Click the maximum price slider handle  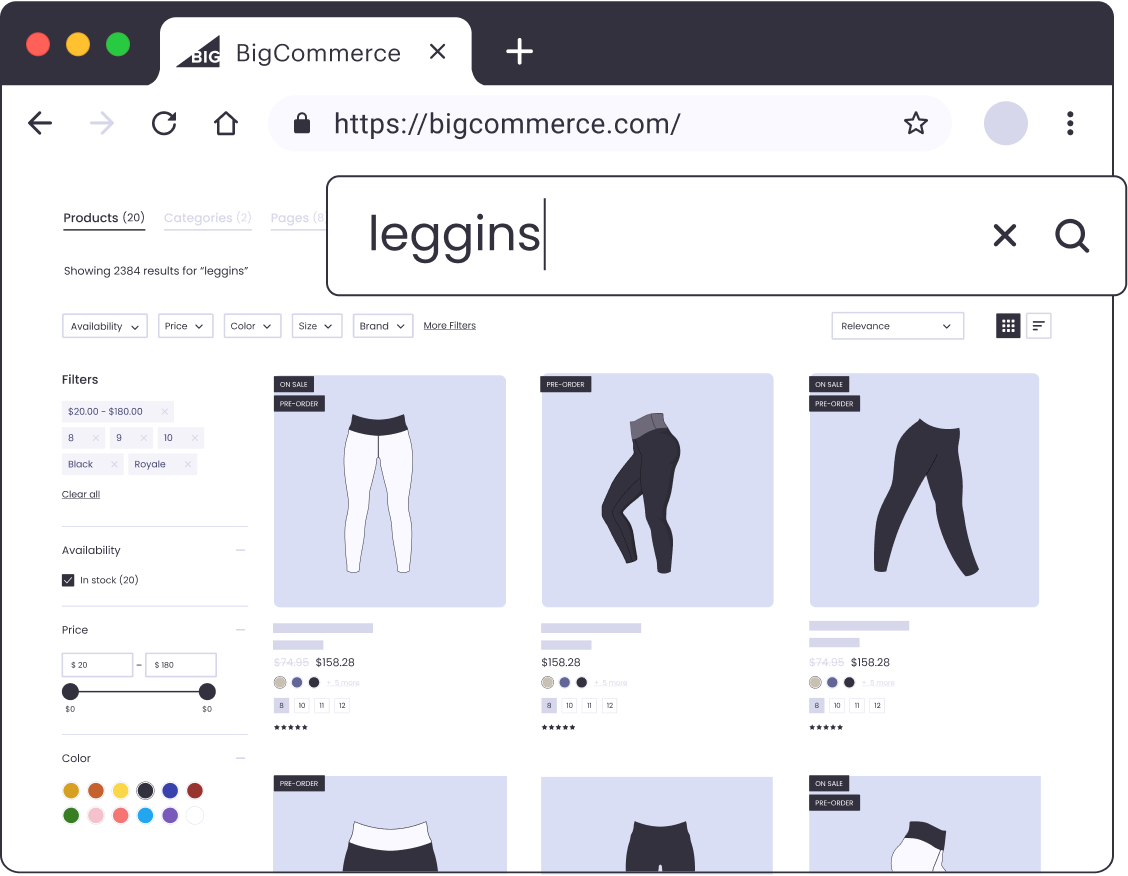click(207, 692)
